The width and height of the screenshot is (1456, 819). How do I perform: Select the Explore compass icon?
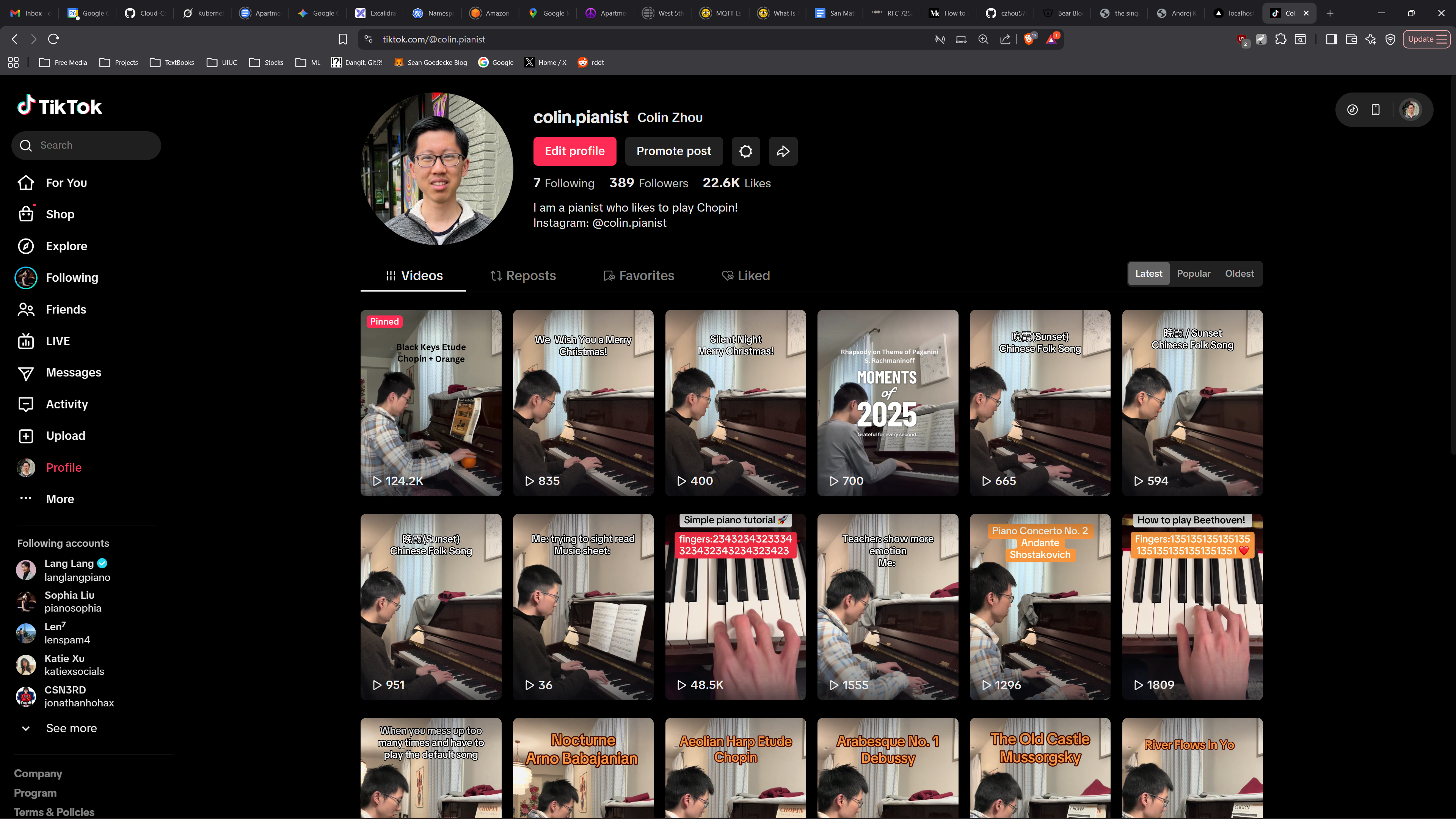26,246
